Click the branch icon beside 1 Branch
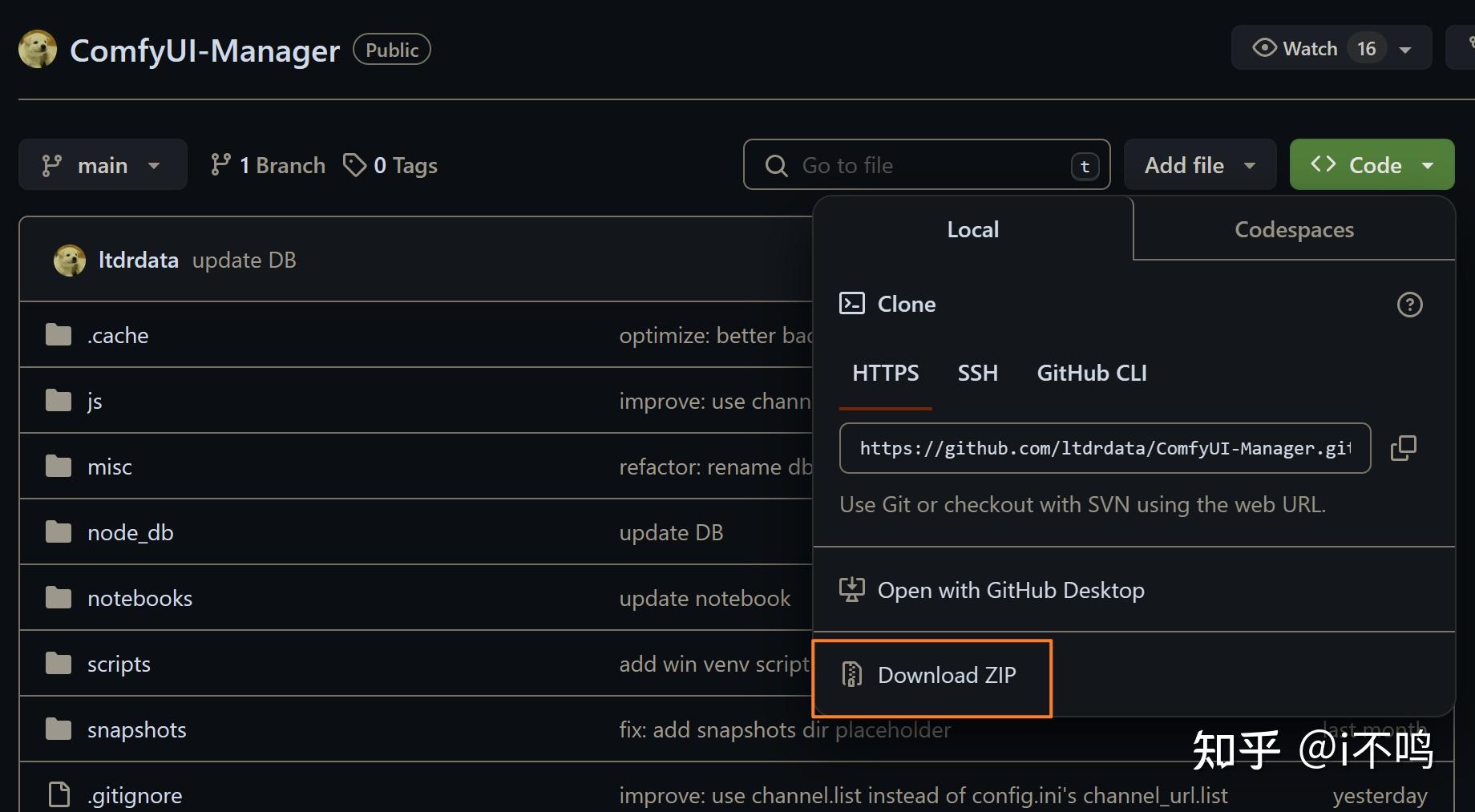1475x812 pixels. click(x=220, y=165)
